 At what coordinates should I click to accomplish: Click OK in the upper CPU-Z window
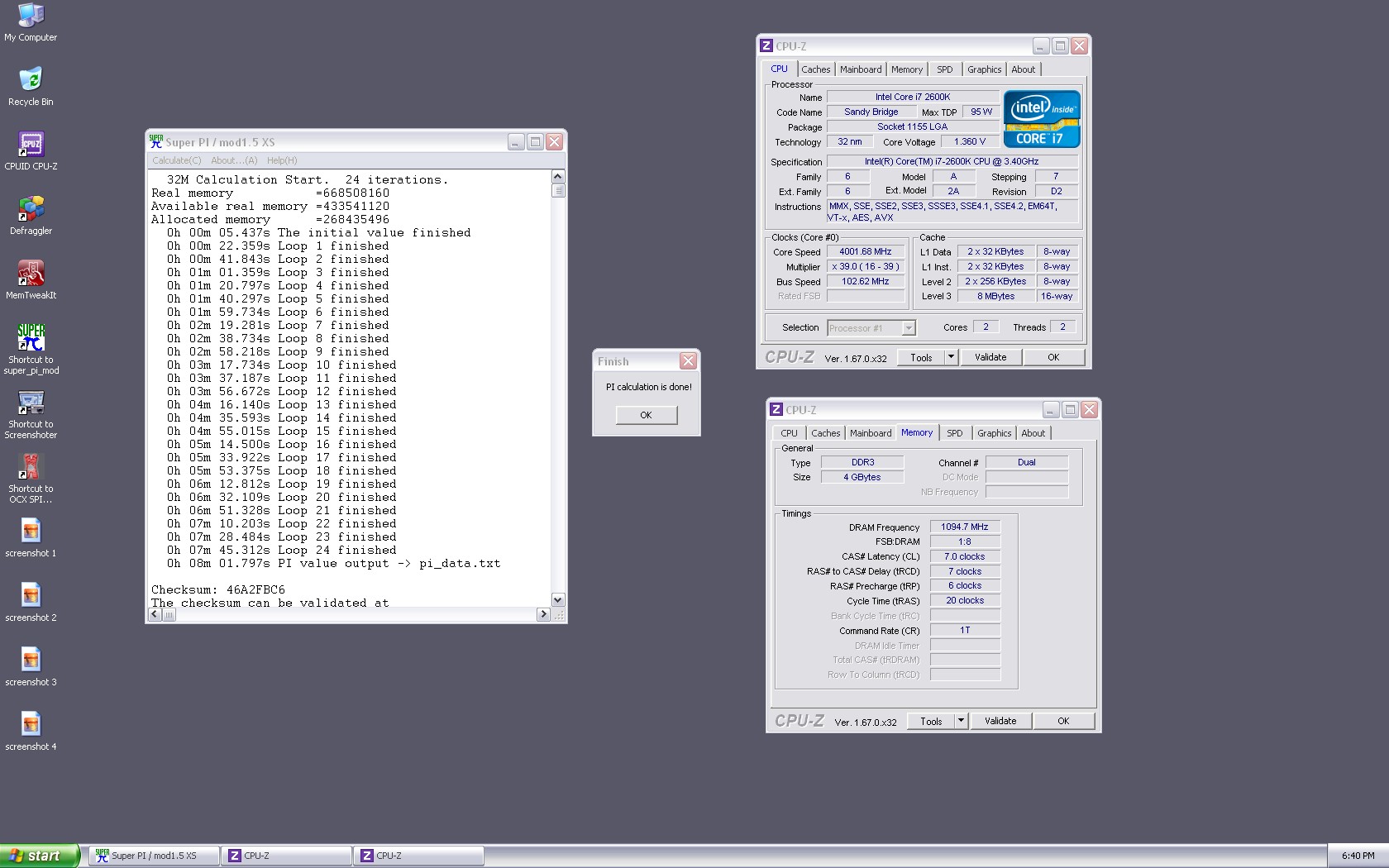[1053, 357]
